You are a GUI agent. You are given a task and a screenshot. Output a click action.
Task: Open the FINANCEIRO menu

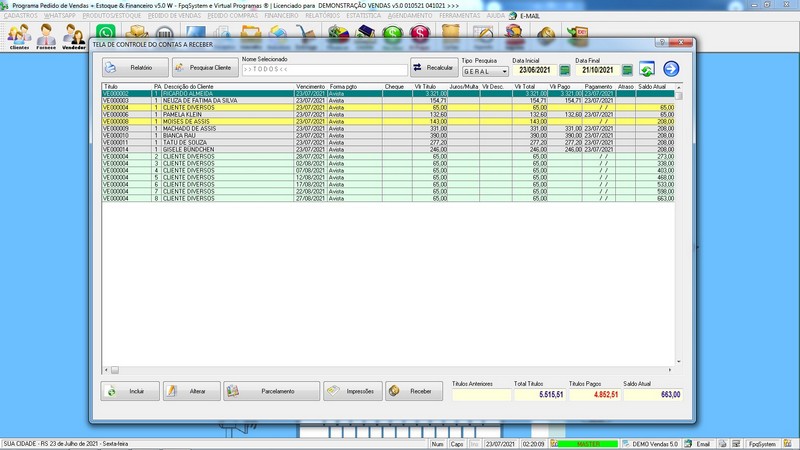281,16
